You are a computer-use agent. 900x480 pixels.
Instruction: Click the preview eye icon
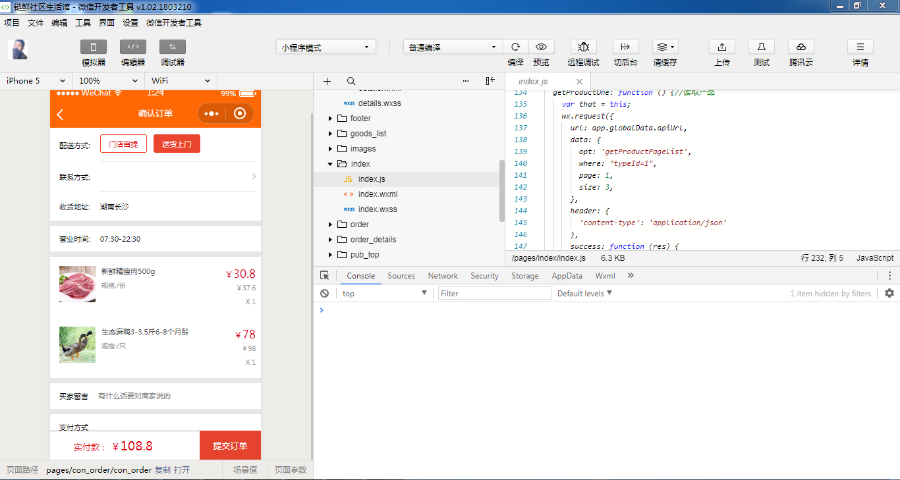[x=541, y=47]
